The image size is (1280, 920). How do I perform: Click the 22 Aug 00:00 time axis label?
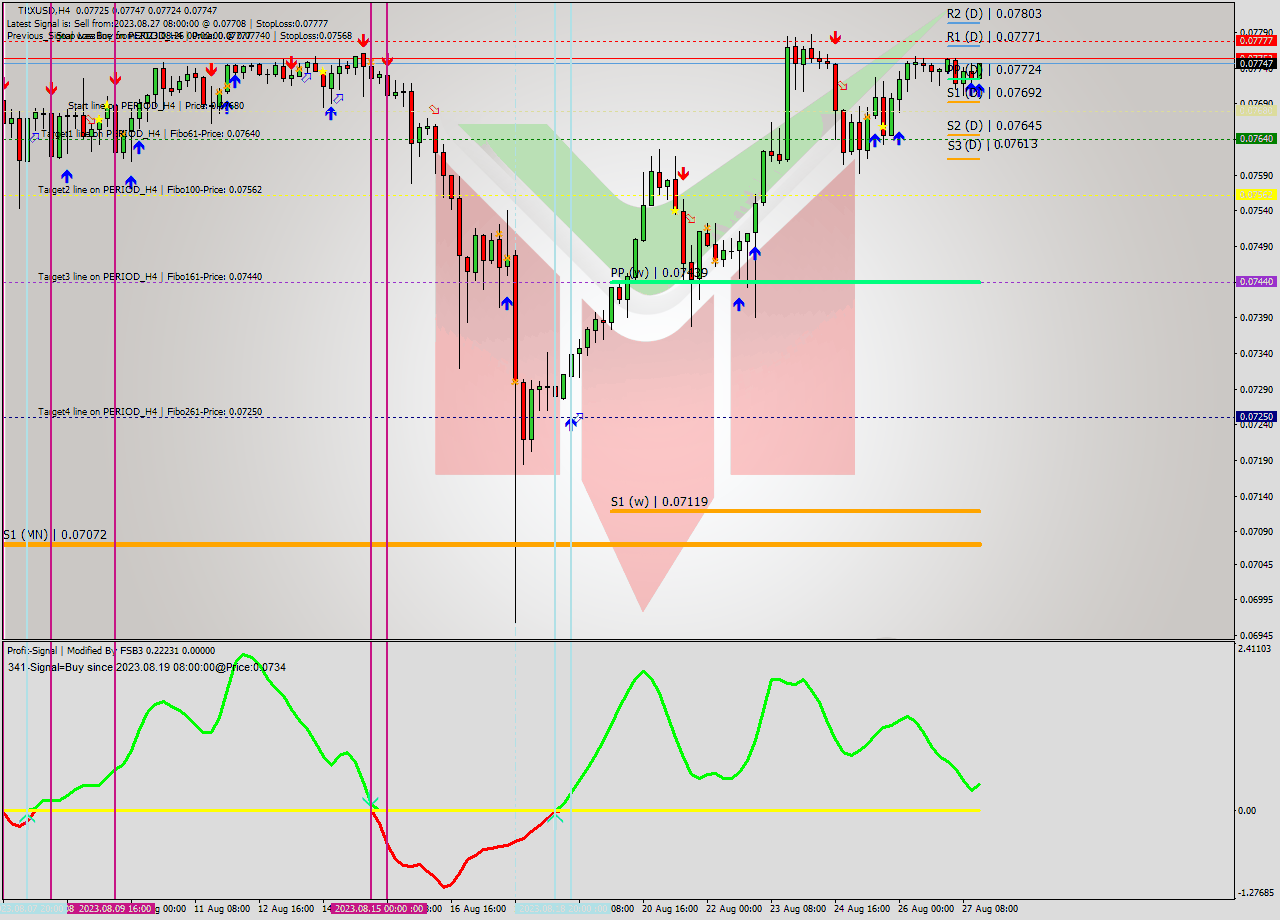[734, 909]
